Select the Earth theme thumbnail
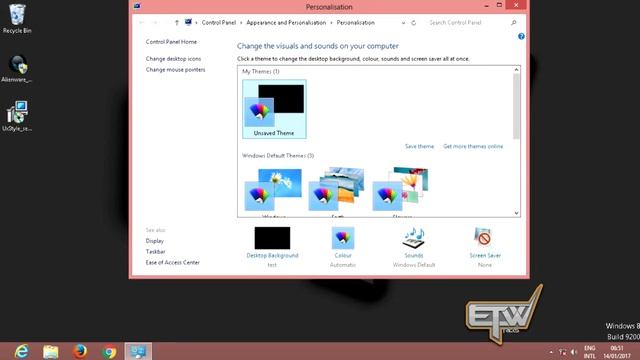The image size is (640, 360). pos(337,190)
